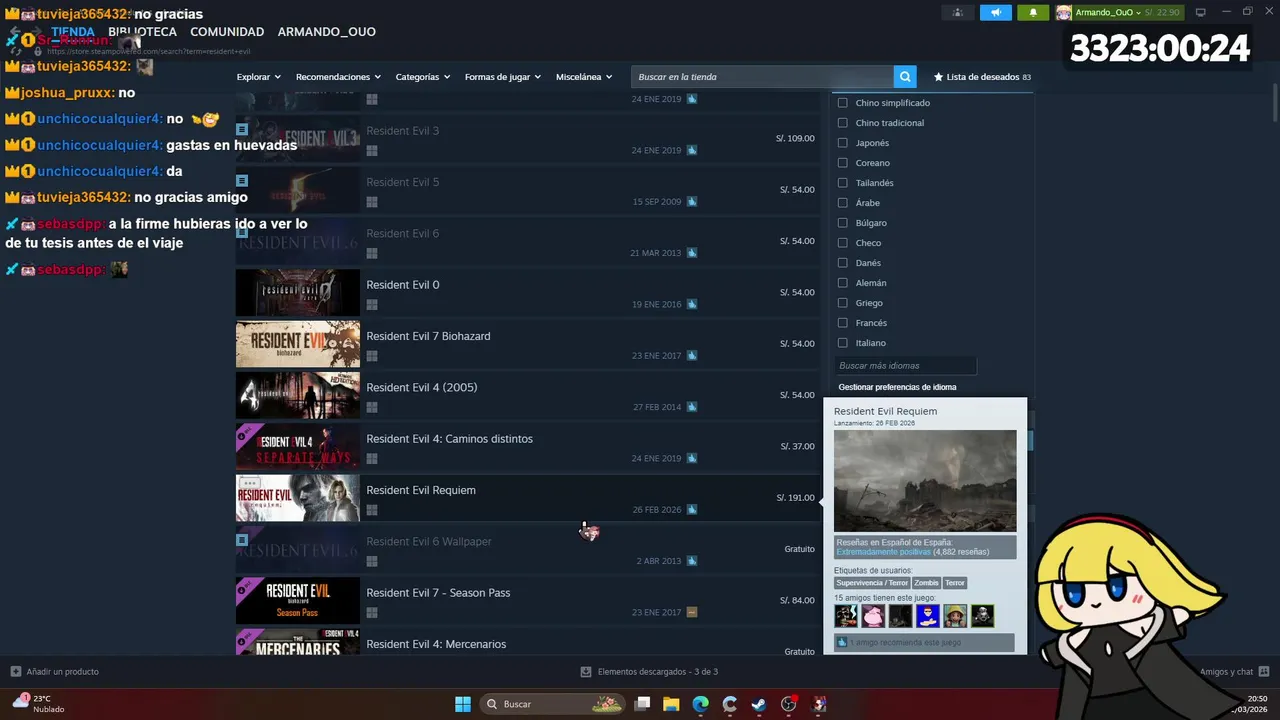Open the TIENDA tab
1280x720 pixels.
(73, 32)
